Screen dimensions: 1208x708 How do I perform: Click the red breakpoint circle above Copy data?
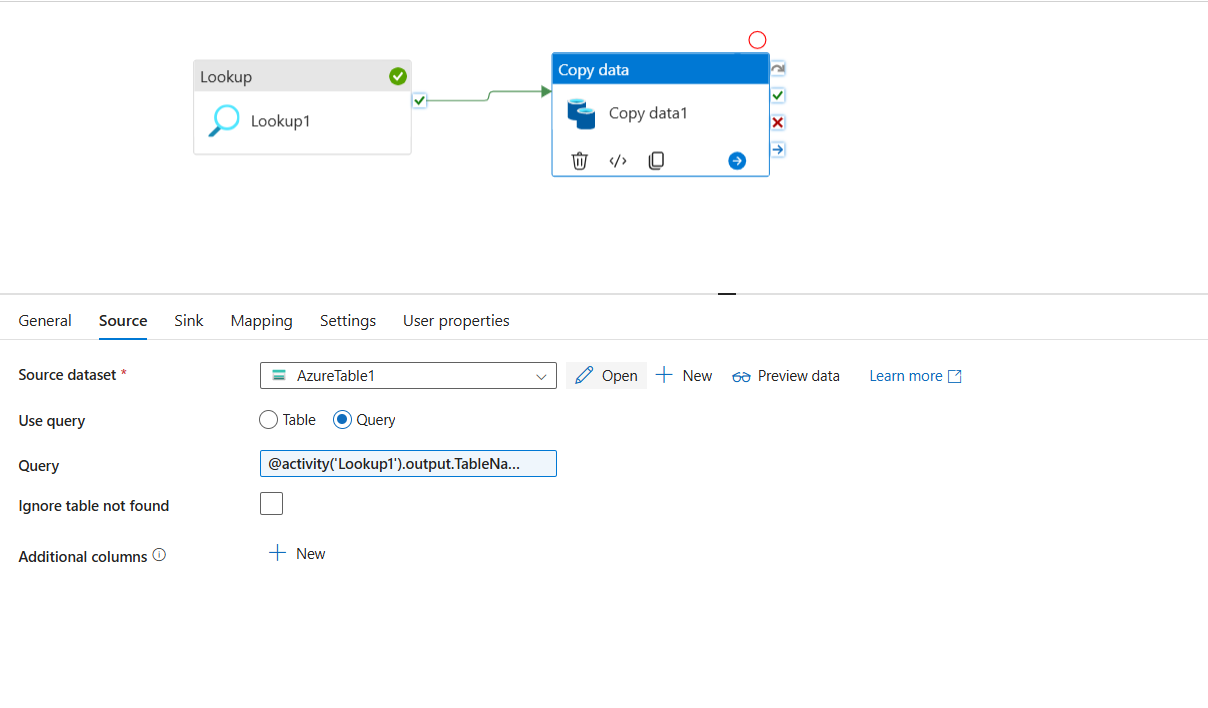pos(757,40)
